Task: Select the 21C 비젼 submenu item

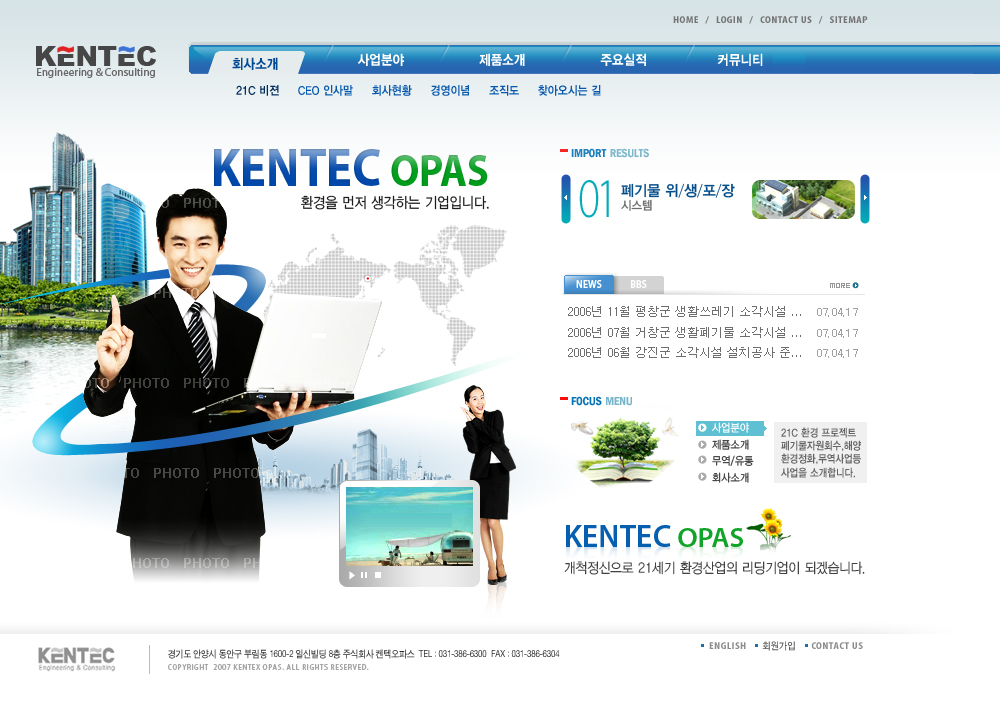Action: 258,91
